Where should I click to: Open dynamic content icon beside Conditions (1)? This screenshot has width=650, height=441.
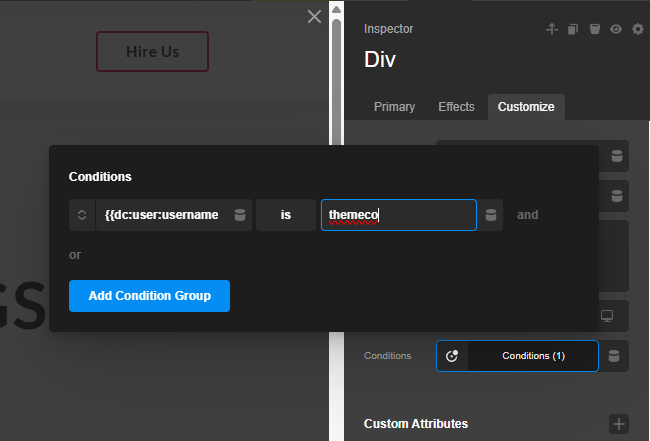[x=614, y=356]
